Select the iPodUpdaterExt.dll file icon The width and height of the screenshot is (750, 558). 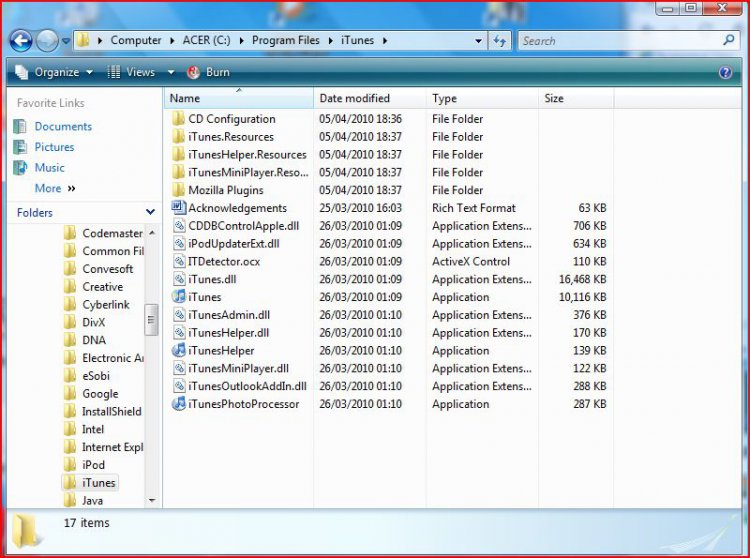click(178, 243)
